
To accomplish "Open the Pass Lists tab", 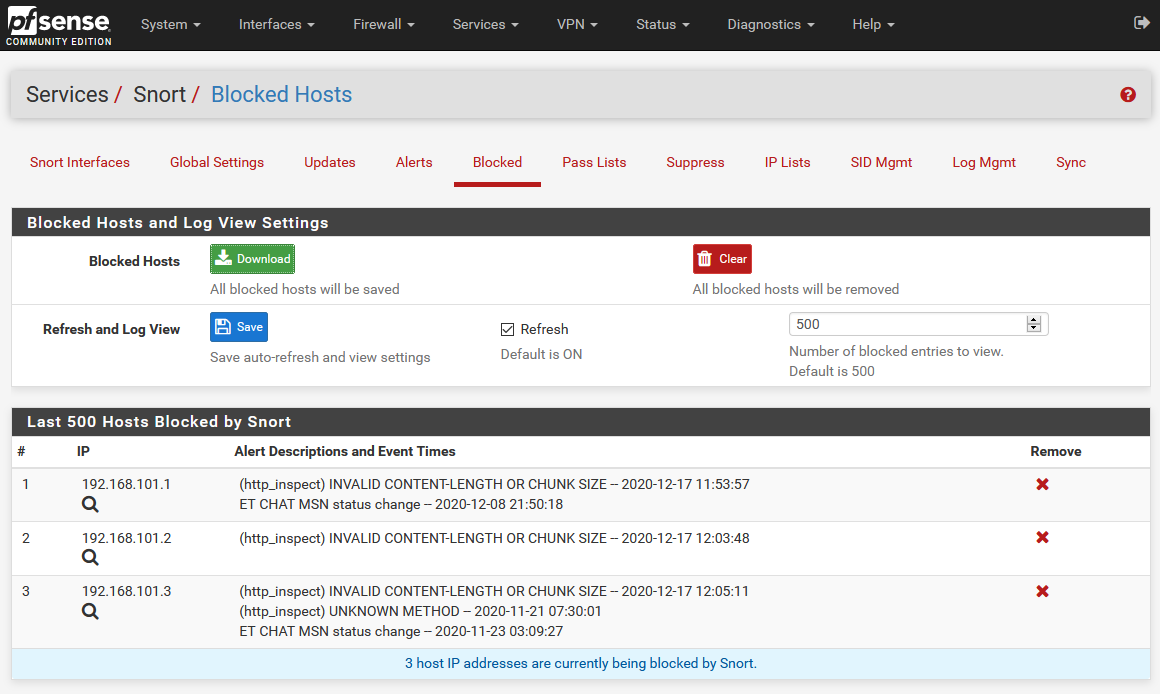I will 594,163.
